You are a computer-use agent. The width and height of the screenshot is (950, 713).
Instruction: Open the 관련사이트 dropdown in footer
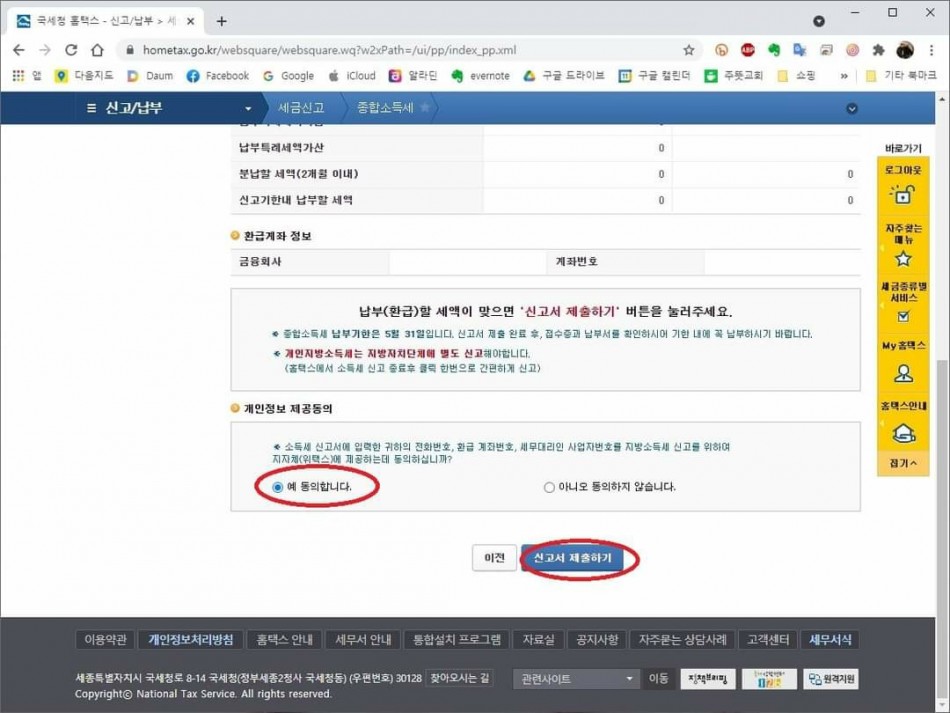coord(576,679)
